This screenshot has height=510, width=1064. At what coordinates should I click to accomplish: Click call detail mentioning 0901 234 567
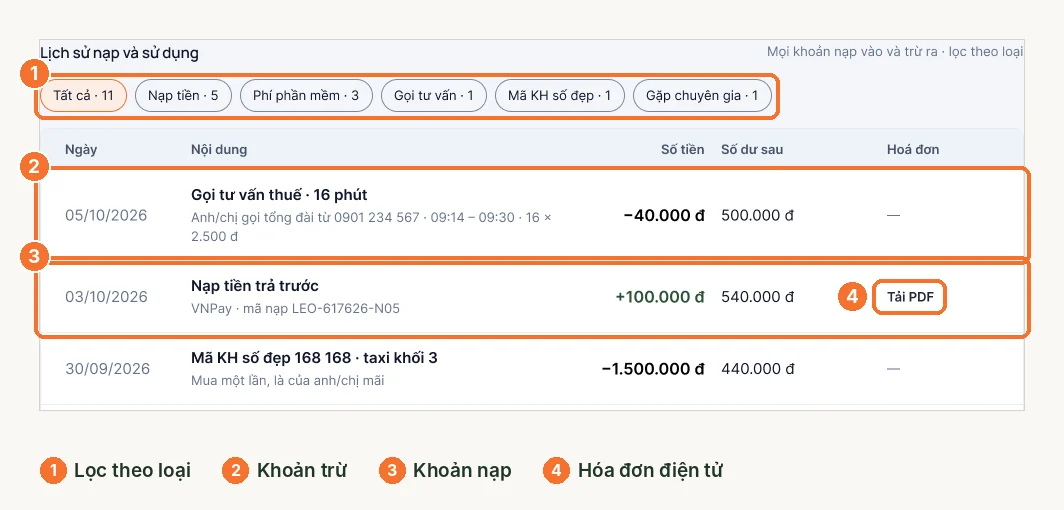tap(372, 227)
